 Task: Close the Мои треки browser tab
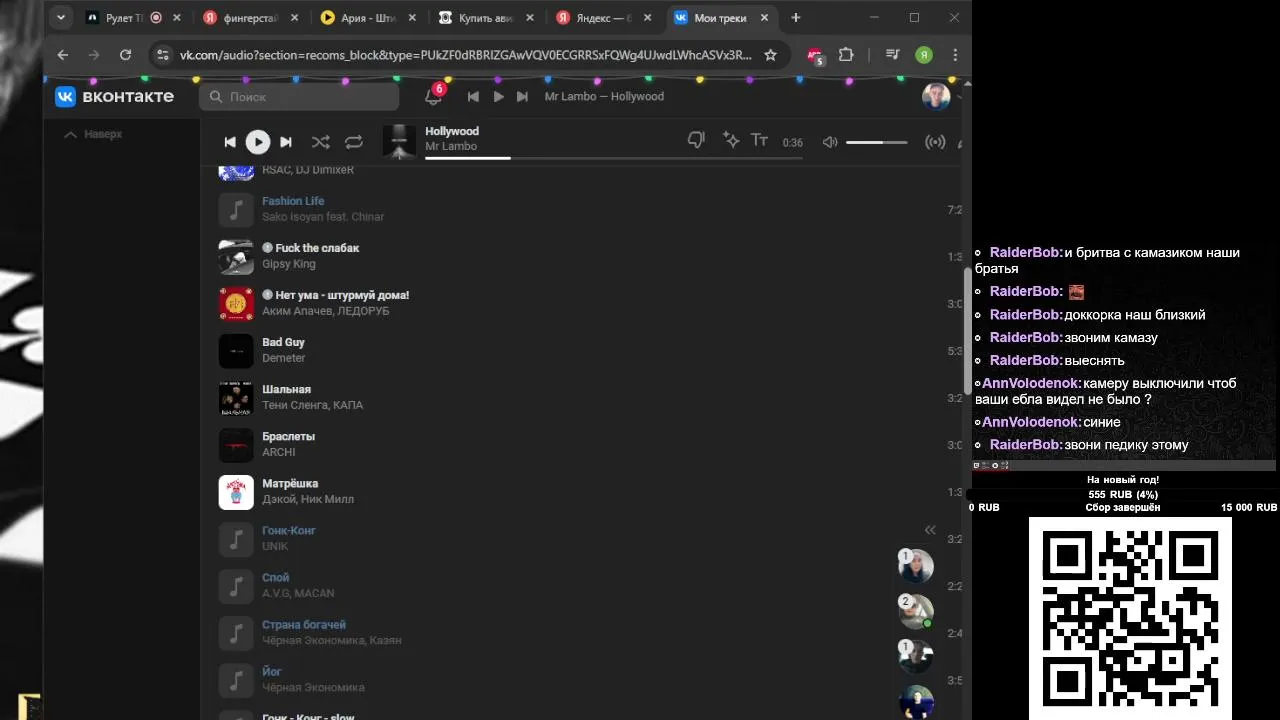point(762,18)
